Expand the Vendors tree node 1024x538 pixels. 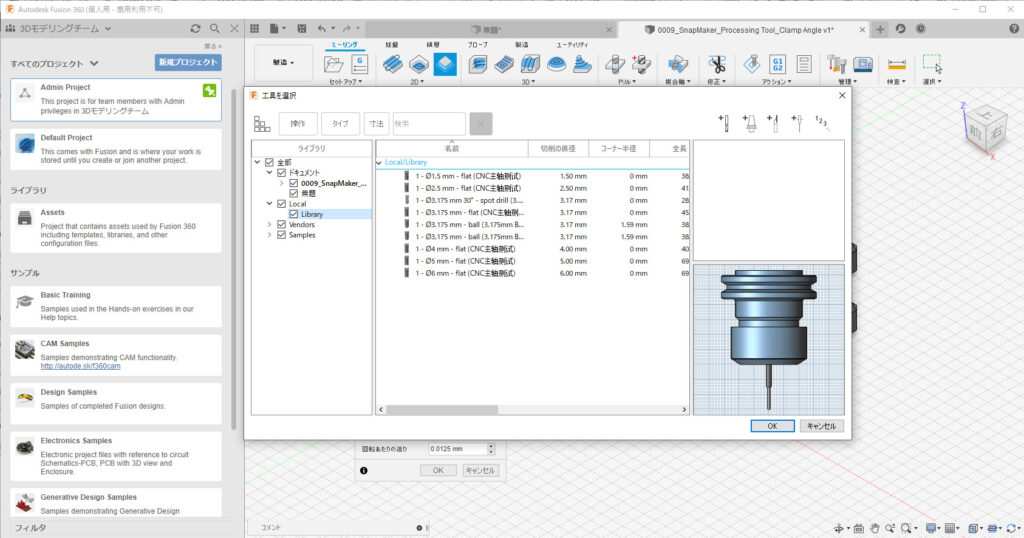(269, 225)
